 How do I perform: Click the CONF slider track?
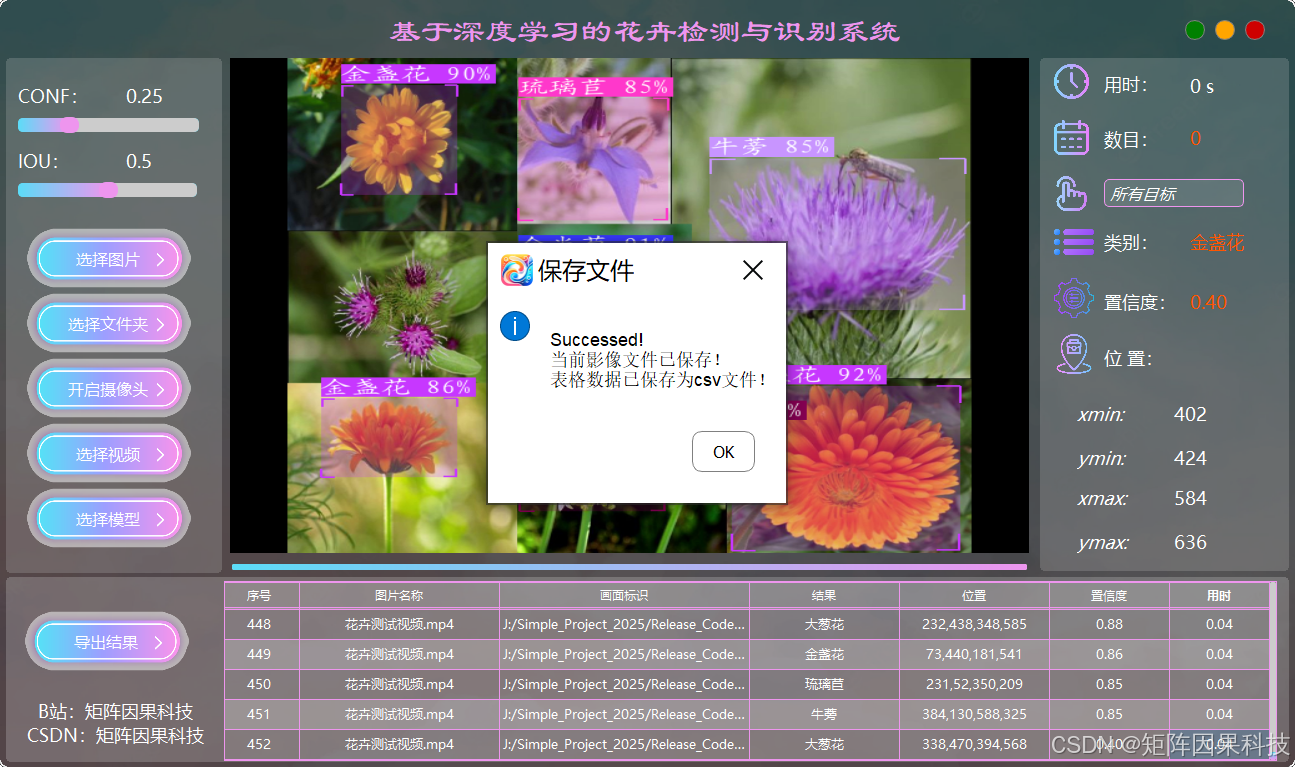coord(140,125)
